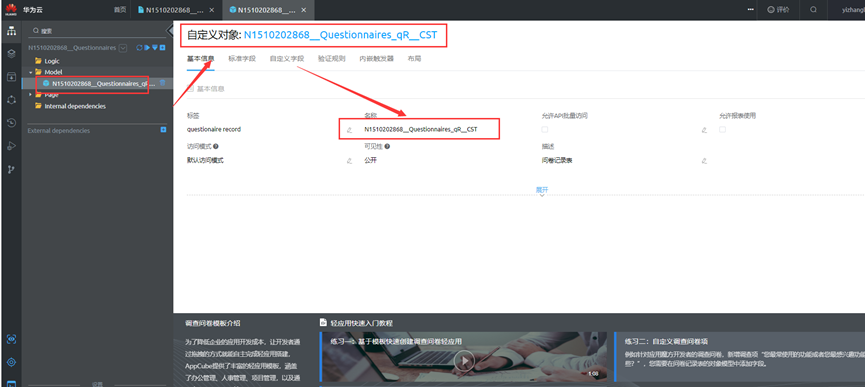Open the three-dots more menu in top bar
865x387 pixels.
750,9
